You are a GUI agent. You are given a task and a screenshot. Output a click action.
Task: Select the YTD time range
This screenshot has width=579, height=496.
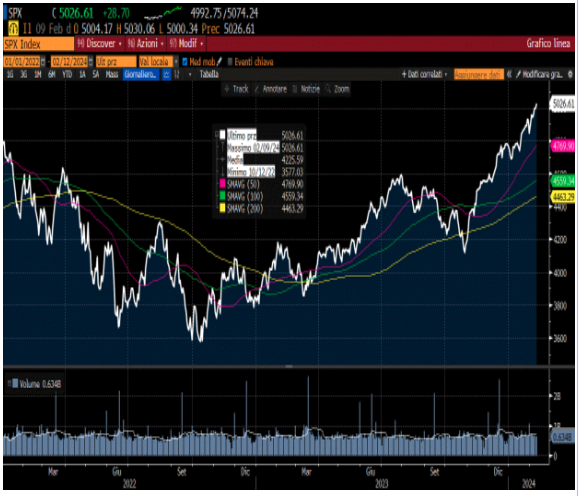[67, 74]
